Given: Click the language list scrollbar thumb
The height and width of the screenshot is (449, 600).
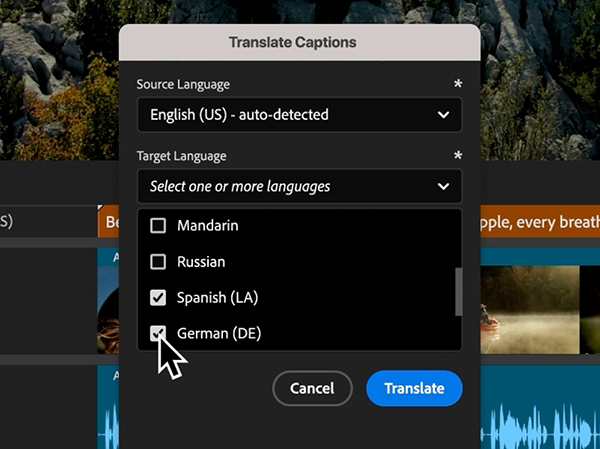Looking at the screenshot, I should click(459, 292).
